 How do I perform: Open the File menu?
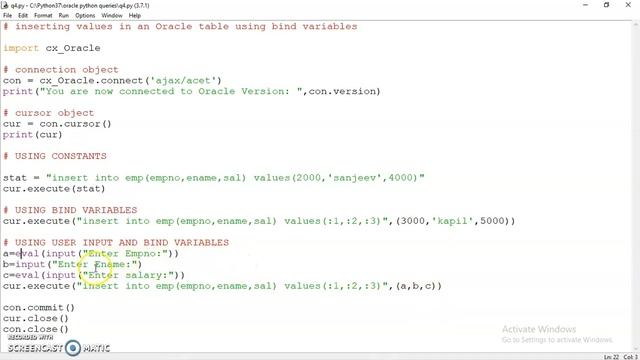click(x=7, y=16)
